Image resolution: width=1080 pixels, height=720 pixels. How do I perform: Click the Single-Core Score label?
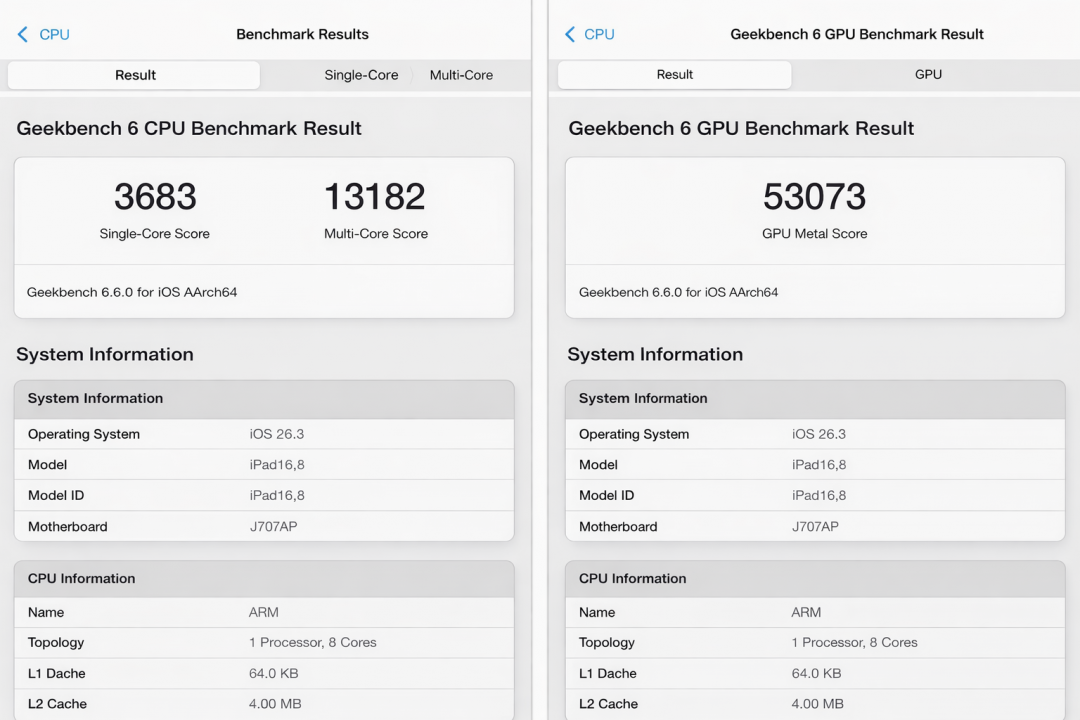tap(154, 234)
